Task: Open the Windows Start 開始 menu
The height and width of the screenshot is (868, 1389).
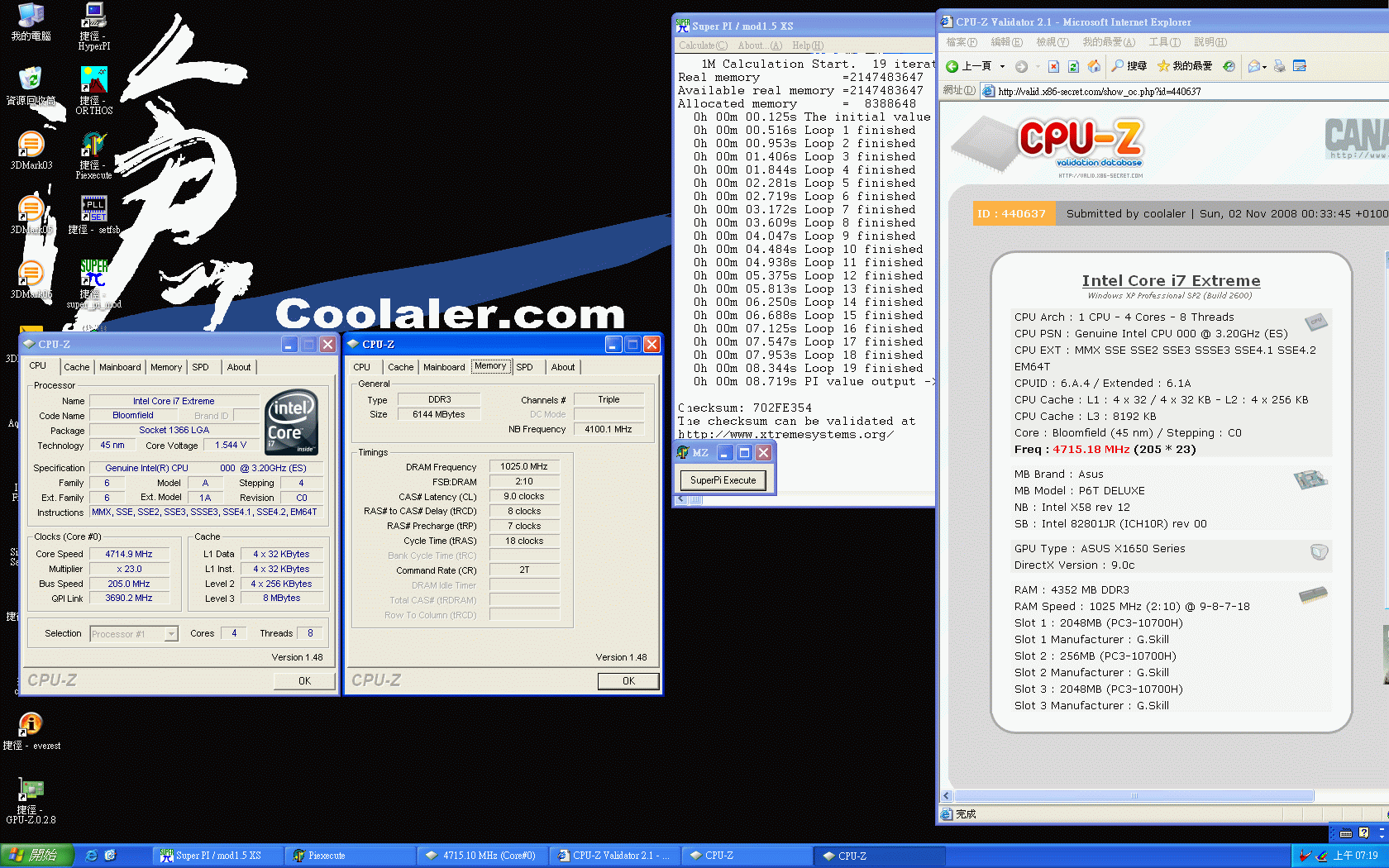Action: [x=36, y=856]
